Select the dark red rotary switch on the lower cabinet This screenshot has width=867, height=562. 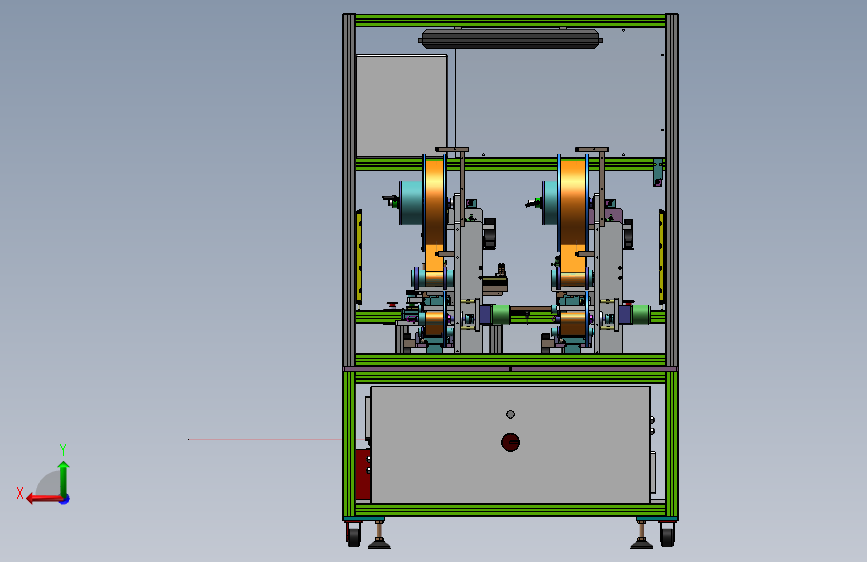pos(510,442)
